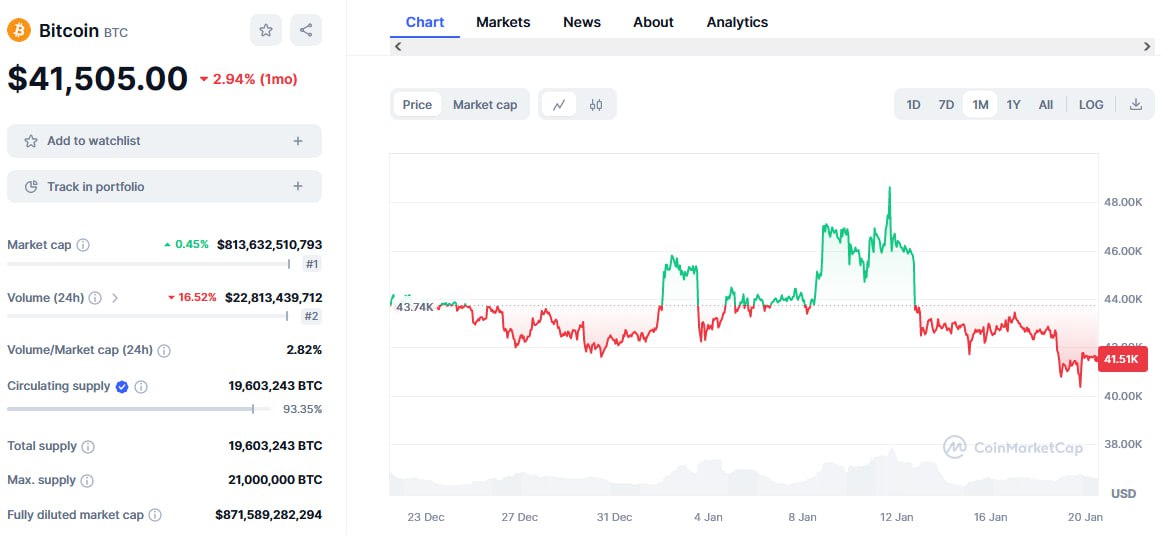Image resolution: width=1161 pixels, height=535 pixels.
Task: Toggle chart to Market cap view
Action: click(x=485, y=104)
